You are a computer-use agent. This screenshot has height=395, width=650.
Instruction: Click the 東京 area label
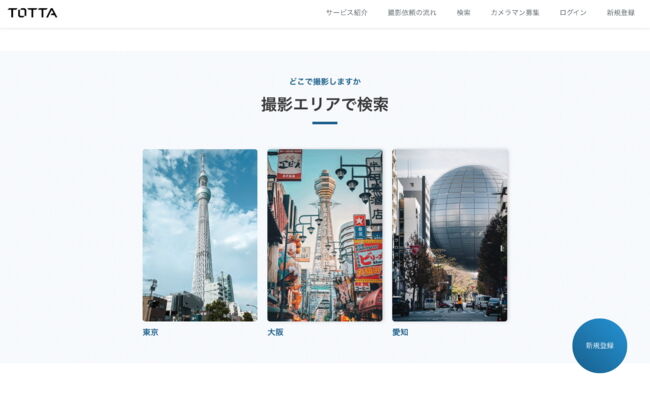[150, 332]
